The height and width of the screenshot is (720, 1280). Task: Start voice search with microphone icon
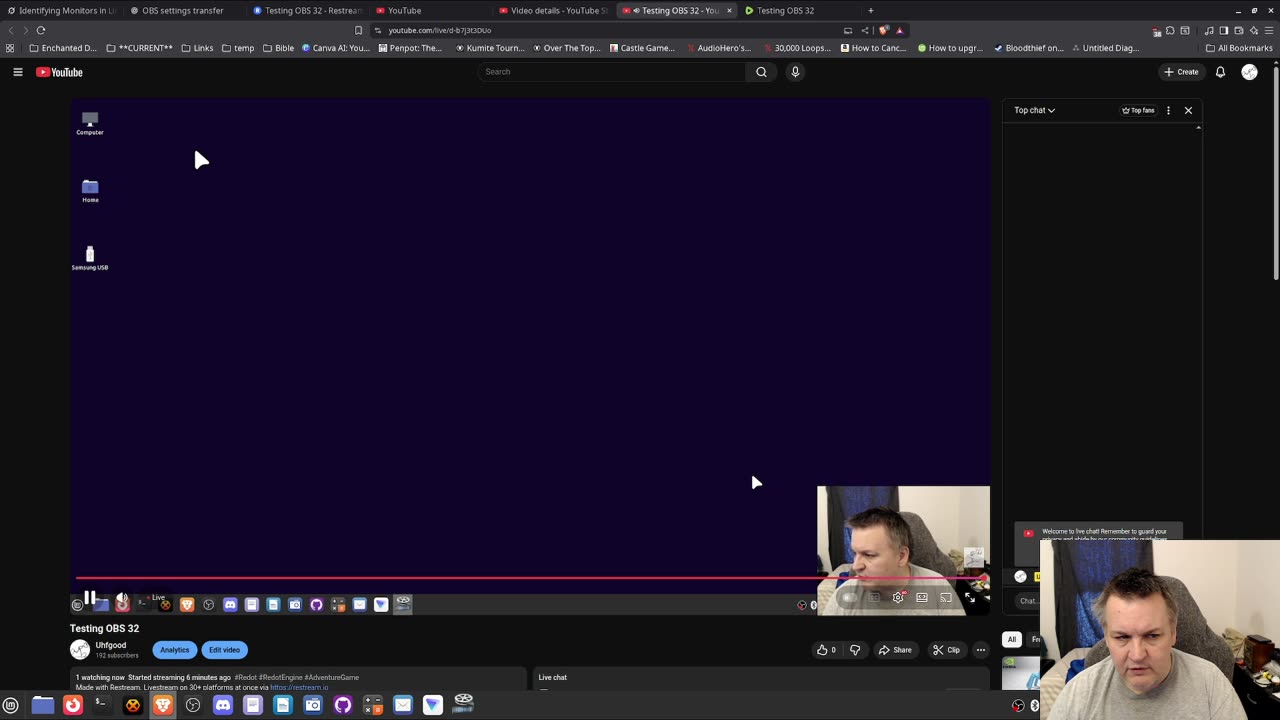point(795,72)
